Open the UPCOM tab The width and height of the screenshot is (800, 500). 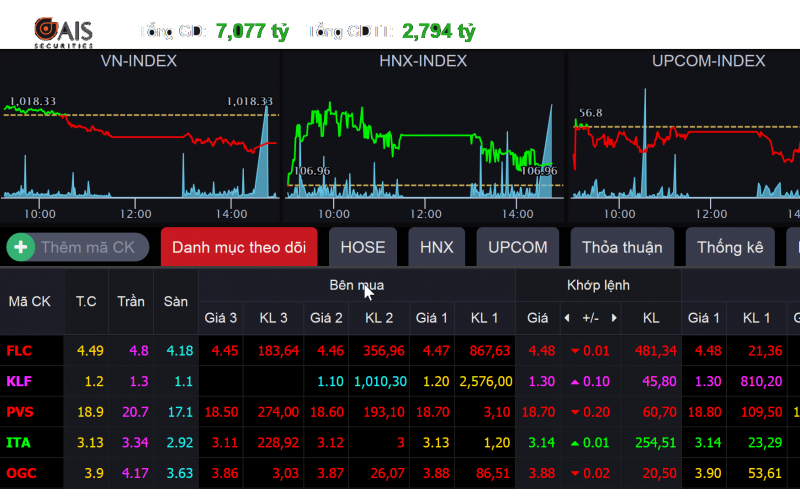pyautogui.click(x=517, y=247)
